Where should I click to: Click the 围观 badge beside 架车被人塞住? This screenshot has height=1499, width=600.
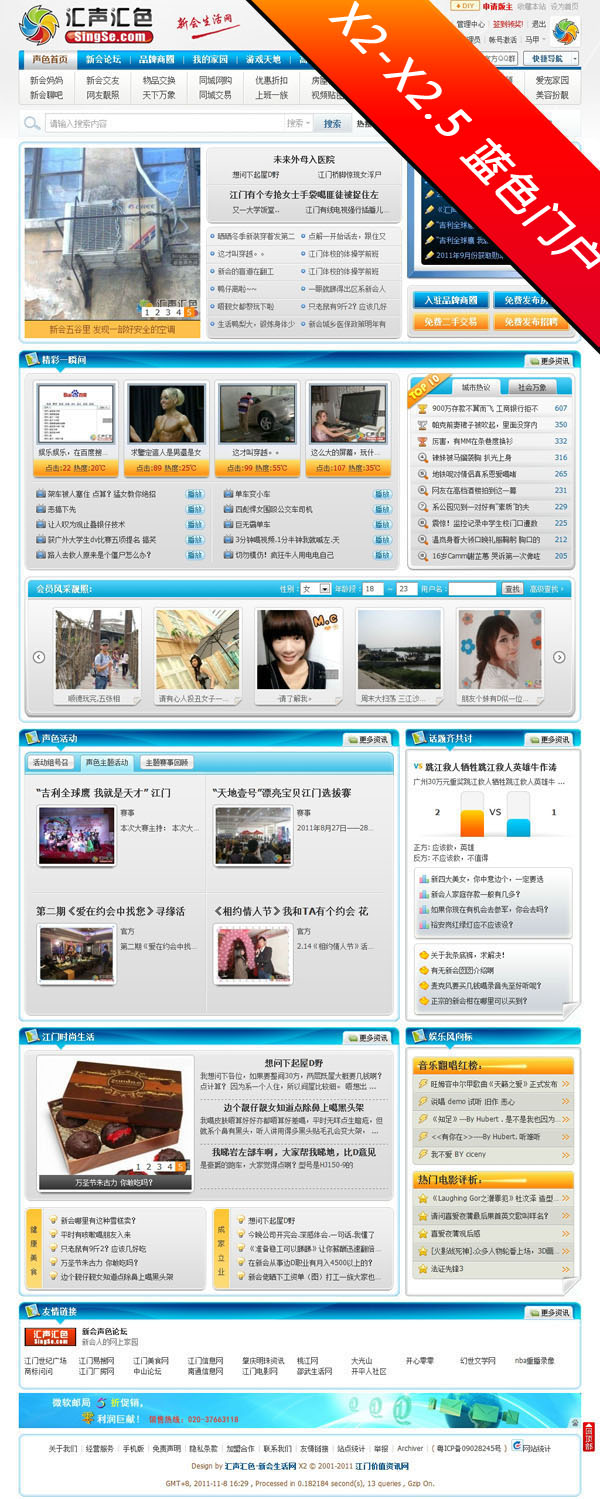click(195, 494)
